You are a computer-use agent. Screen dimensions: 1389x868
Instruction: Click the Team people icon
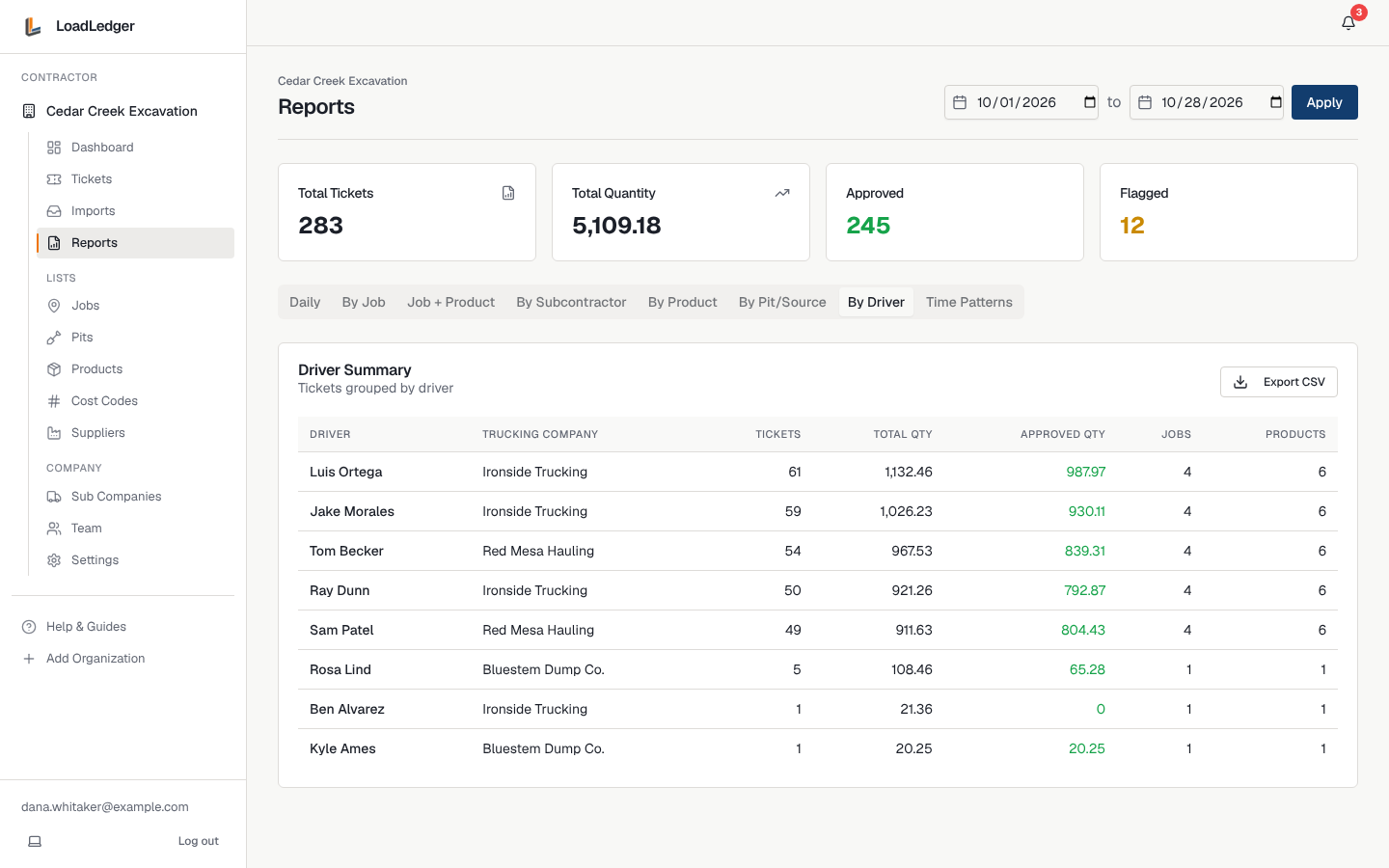coord(54,529)
